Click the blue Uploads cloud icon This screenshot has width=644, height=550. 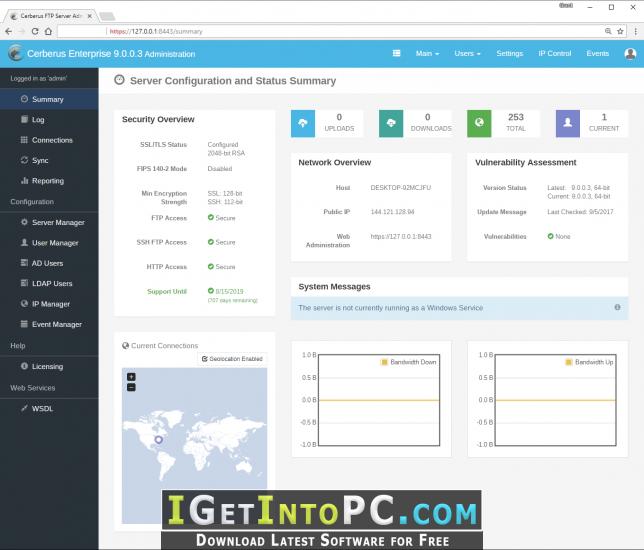tap(303, 123)
